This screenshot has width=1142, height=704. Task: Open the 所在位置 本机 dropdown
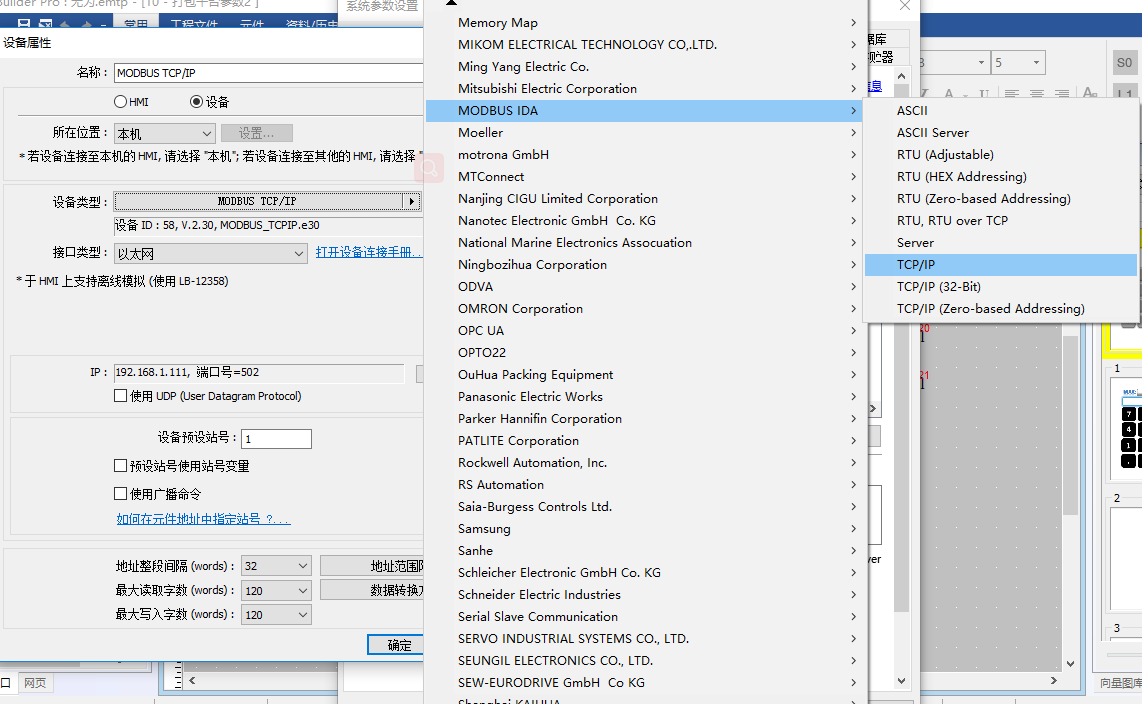tap(165, 133)
